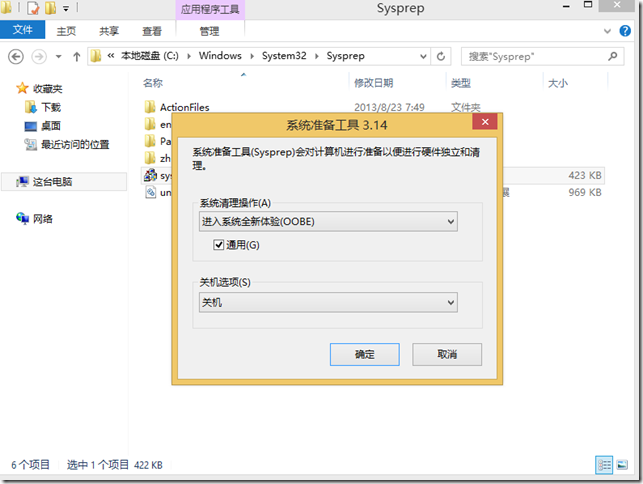Expand the breadcrumb overflow « chevron
This screenshot has width=643, height=484.
pyautogui.click(x=111, y=56)
